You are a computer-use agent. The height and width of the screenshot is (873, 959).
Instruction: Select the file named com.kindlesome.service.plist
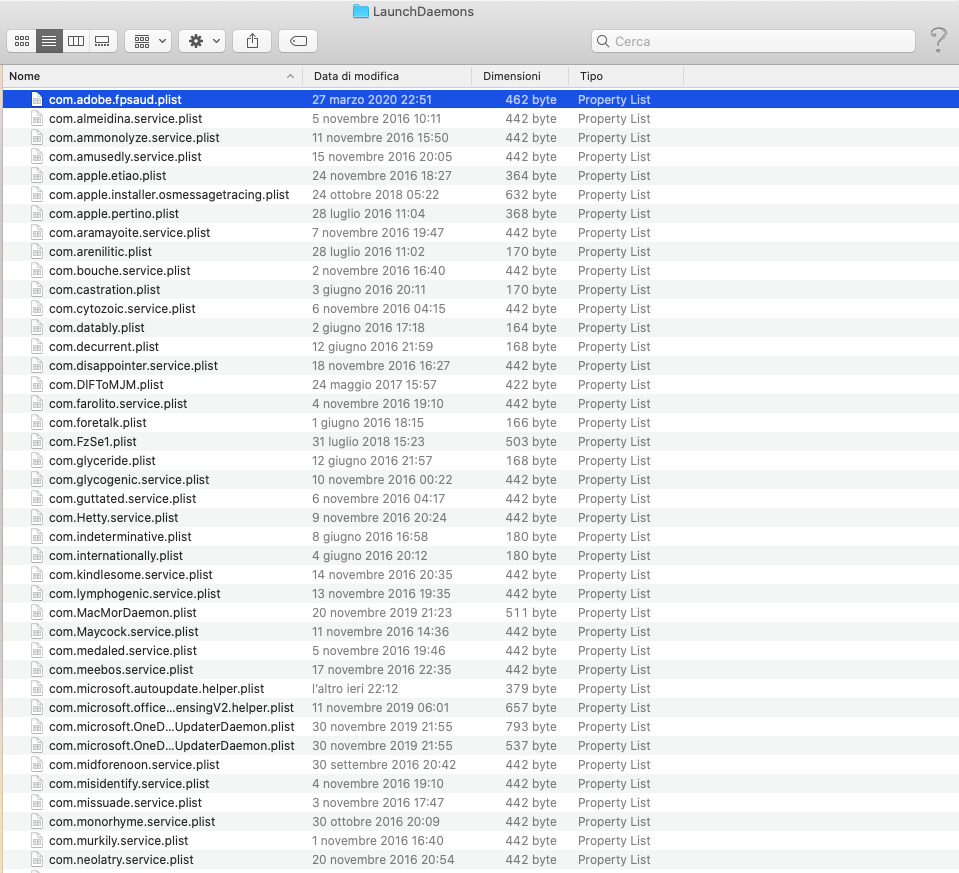click(x=130, y=574)
